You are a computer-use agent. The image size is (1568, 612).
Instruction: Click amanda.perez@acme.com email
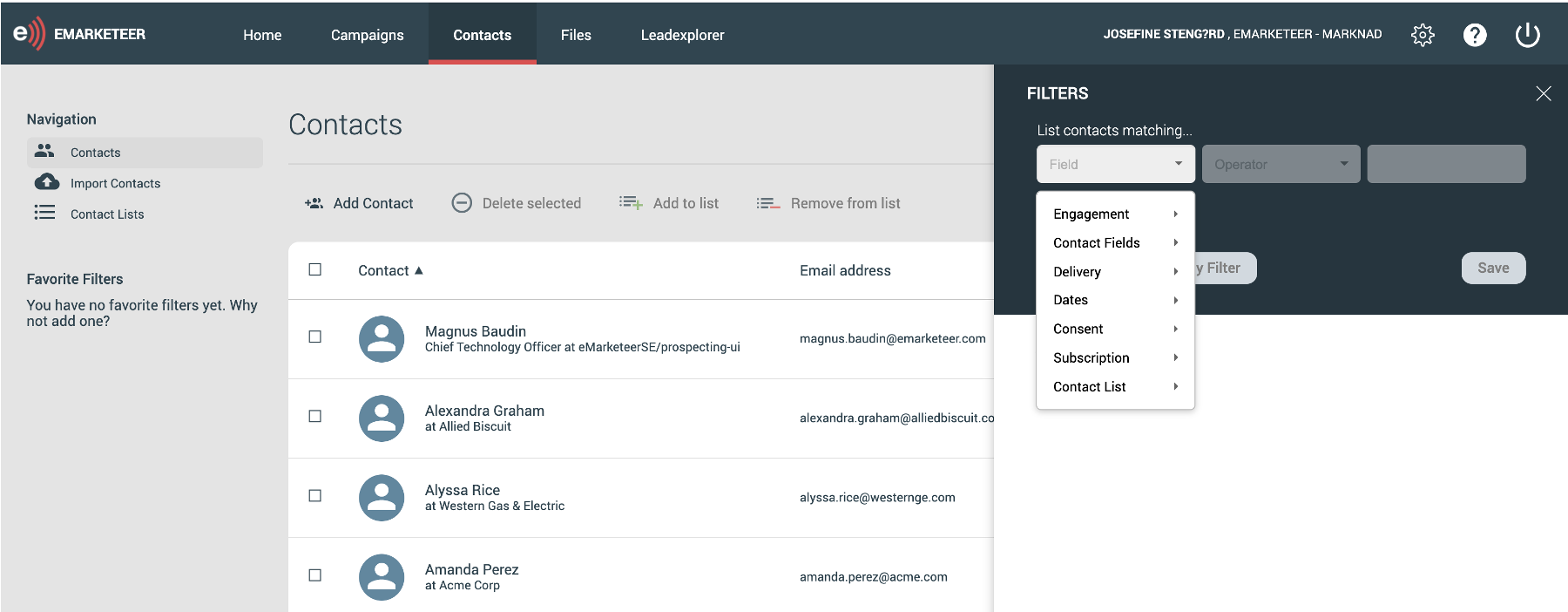pyautogui.click(x=874, y=576)
